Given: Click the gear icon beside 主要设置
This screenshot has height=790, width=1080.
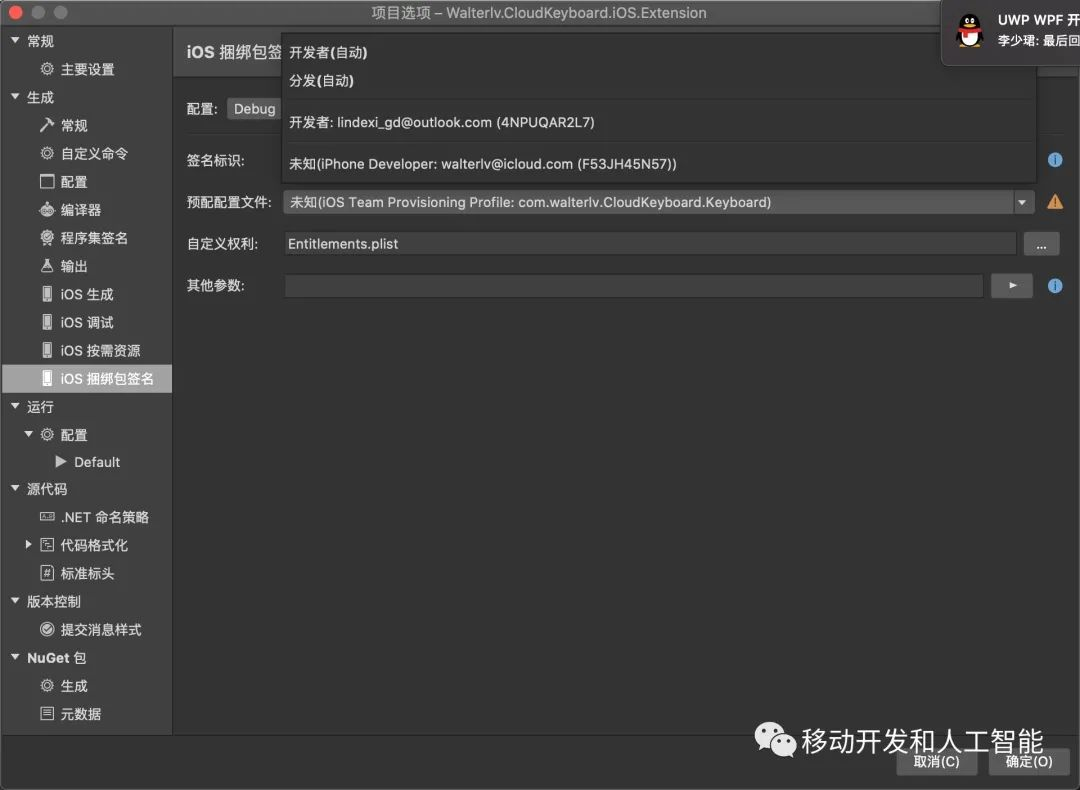Looking at the screenshot, I should [47, 69].
